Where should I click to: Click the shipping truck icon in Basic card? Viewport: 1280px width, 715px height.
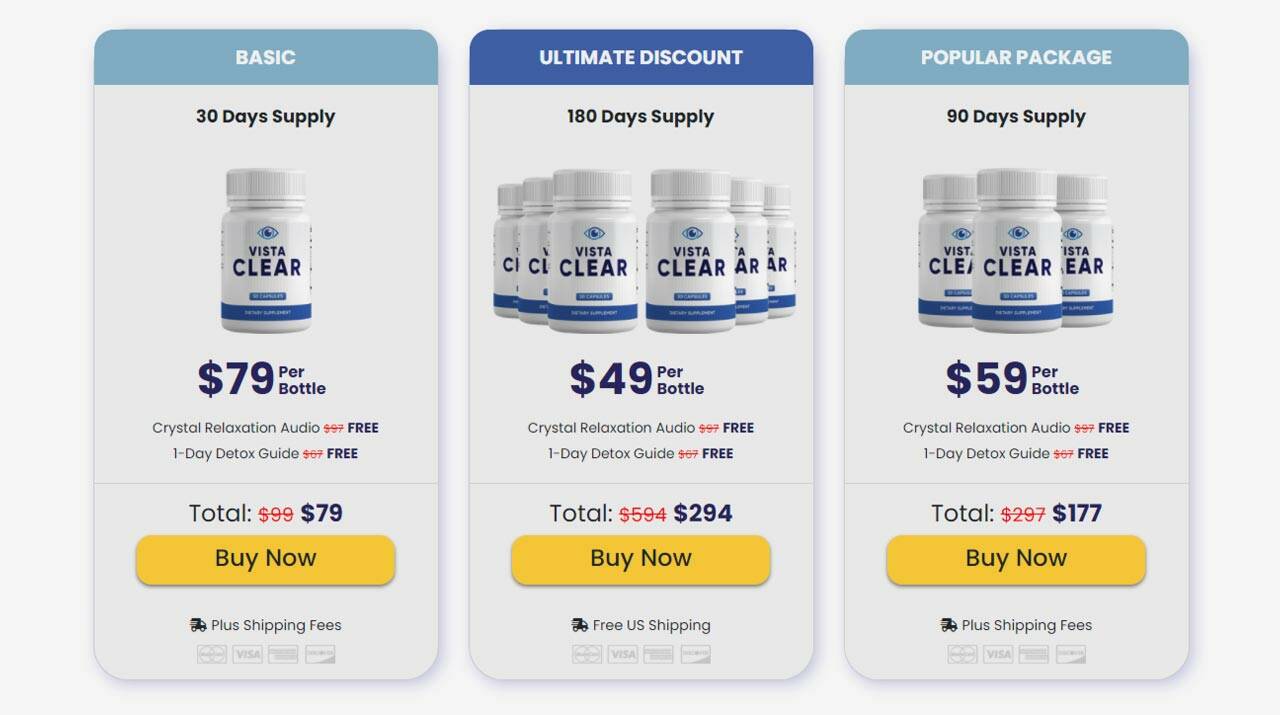point(198,625)
